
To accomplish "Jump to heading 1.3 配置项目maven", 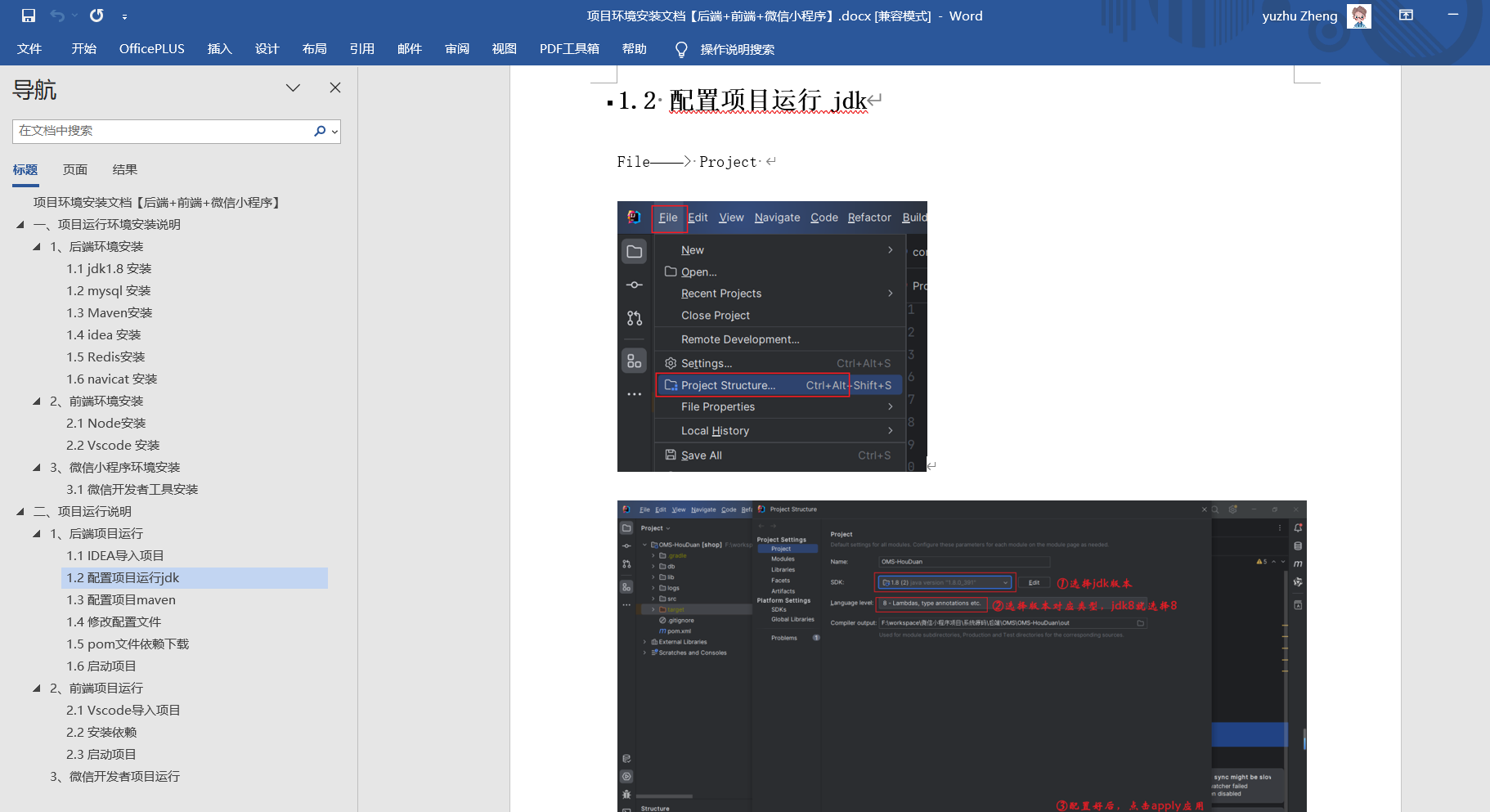I will pos(121,599).
